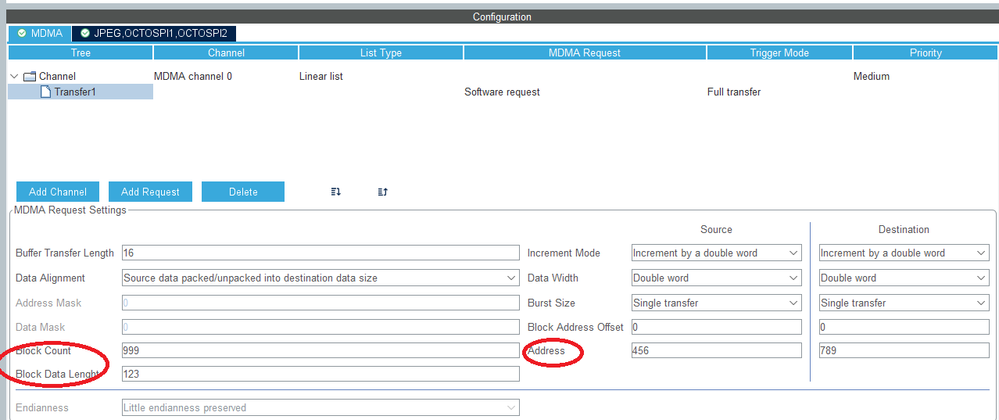
Task: Open Destination Increment Mode dropdown
Action: pos(904,253)
